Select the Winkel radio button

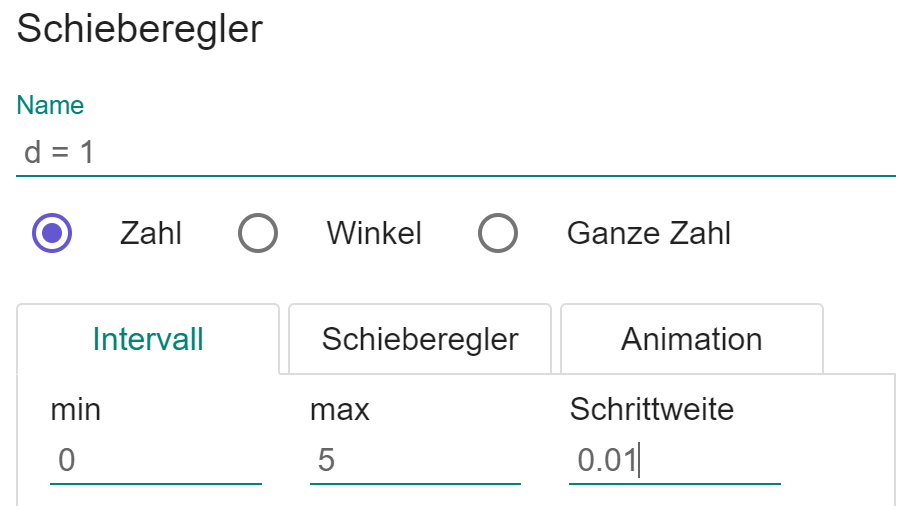point(258,234)
